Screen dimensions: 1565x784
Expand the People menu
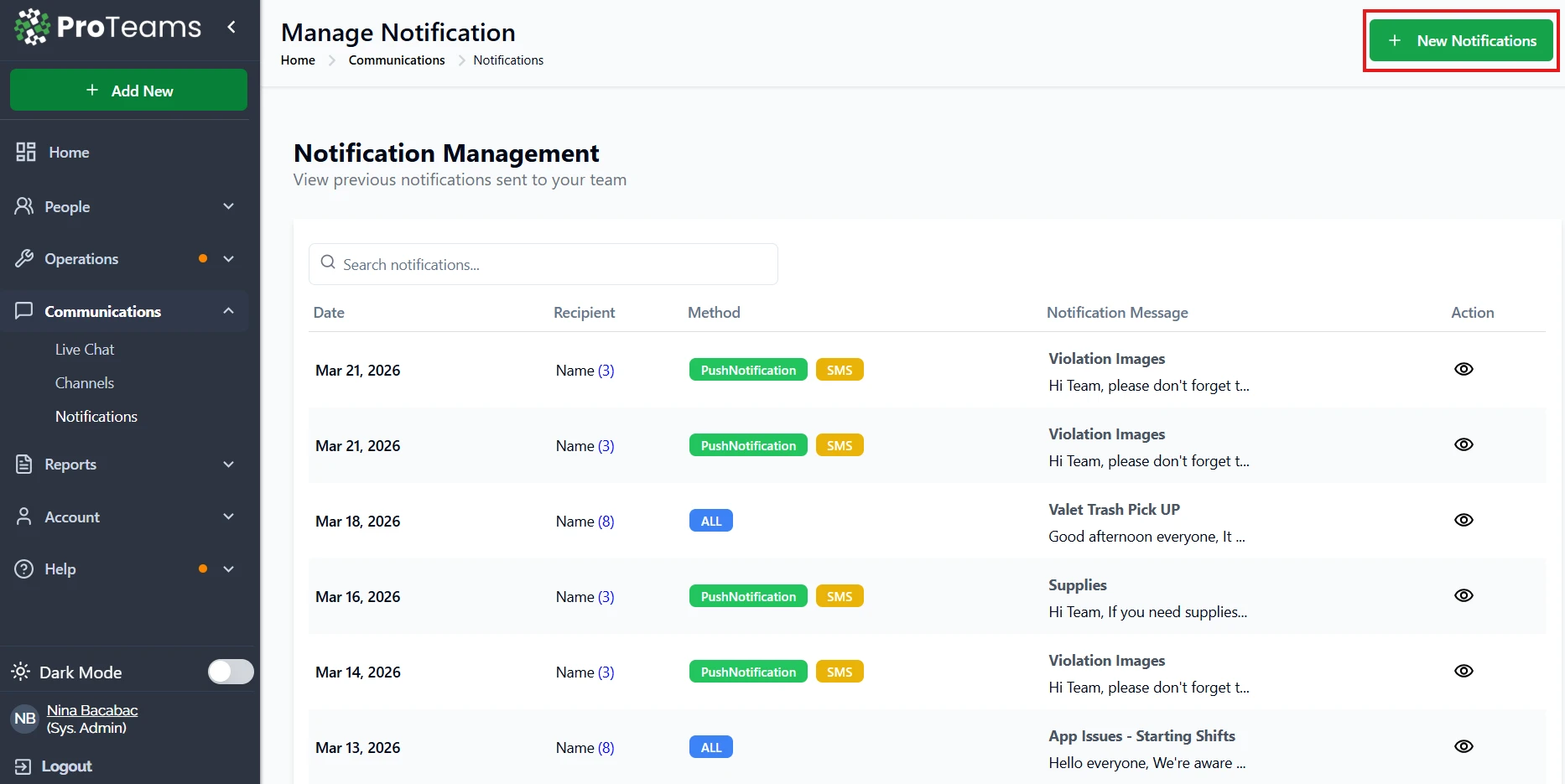tap(228, 206)
